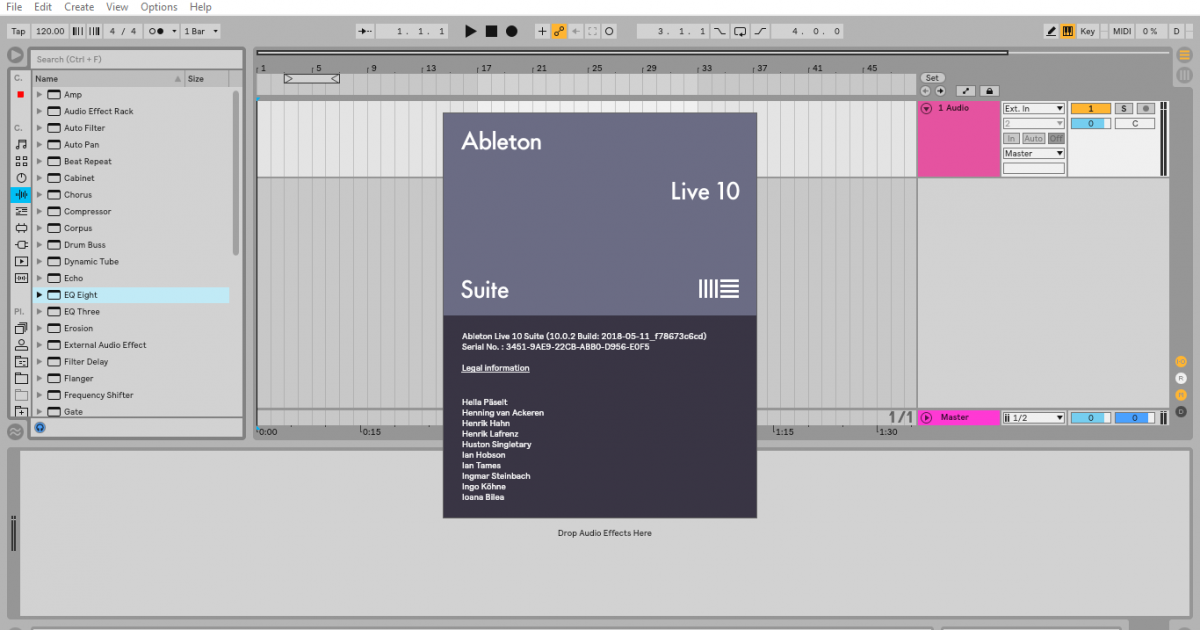Click the Tap tempo button
Screen dimensions: 1200x630
[x=18, y=31]
